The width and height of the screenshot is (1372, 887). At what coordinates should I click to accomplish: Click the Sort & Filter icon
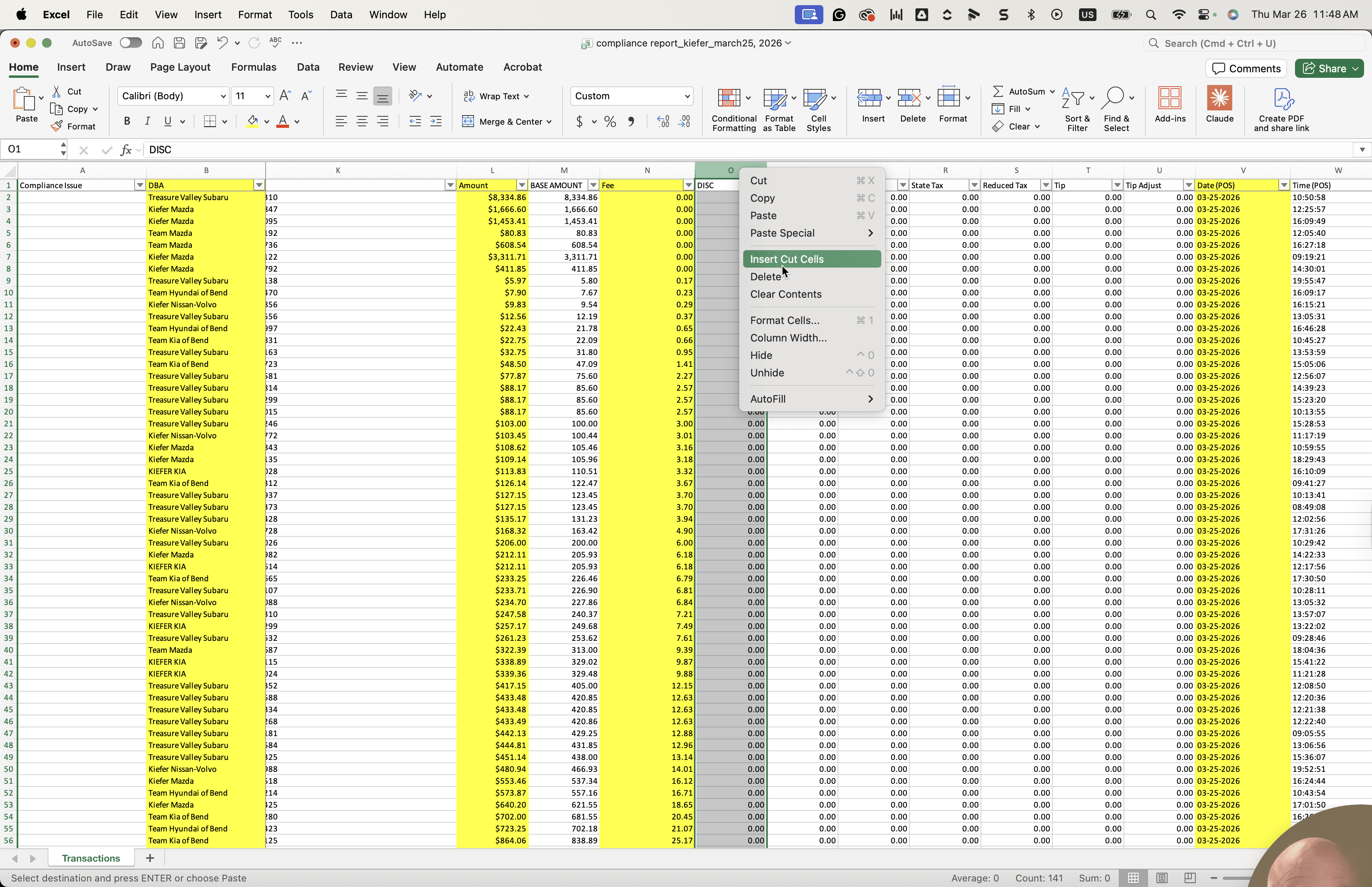[1073, 98]
